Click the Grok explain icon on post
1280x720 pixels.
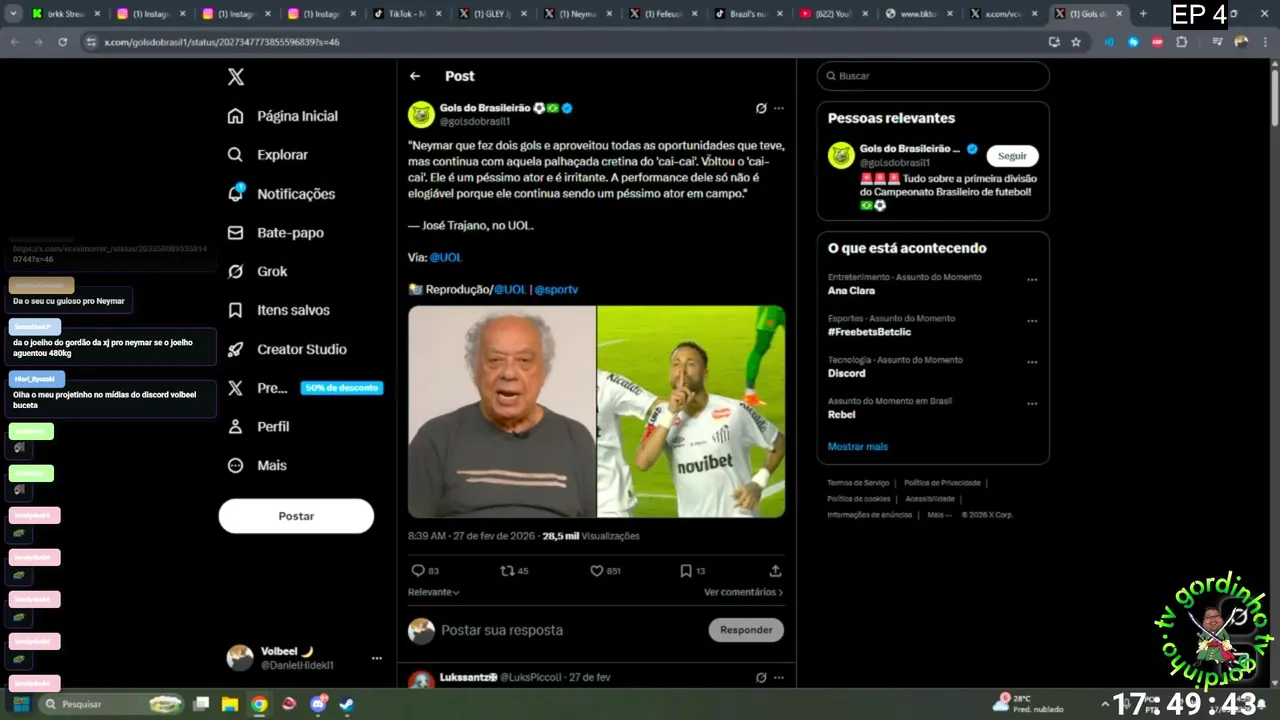click(761, 108)
